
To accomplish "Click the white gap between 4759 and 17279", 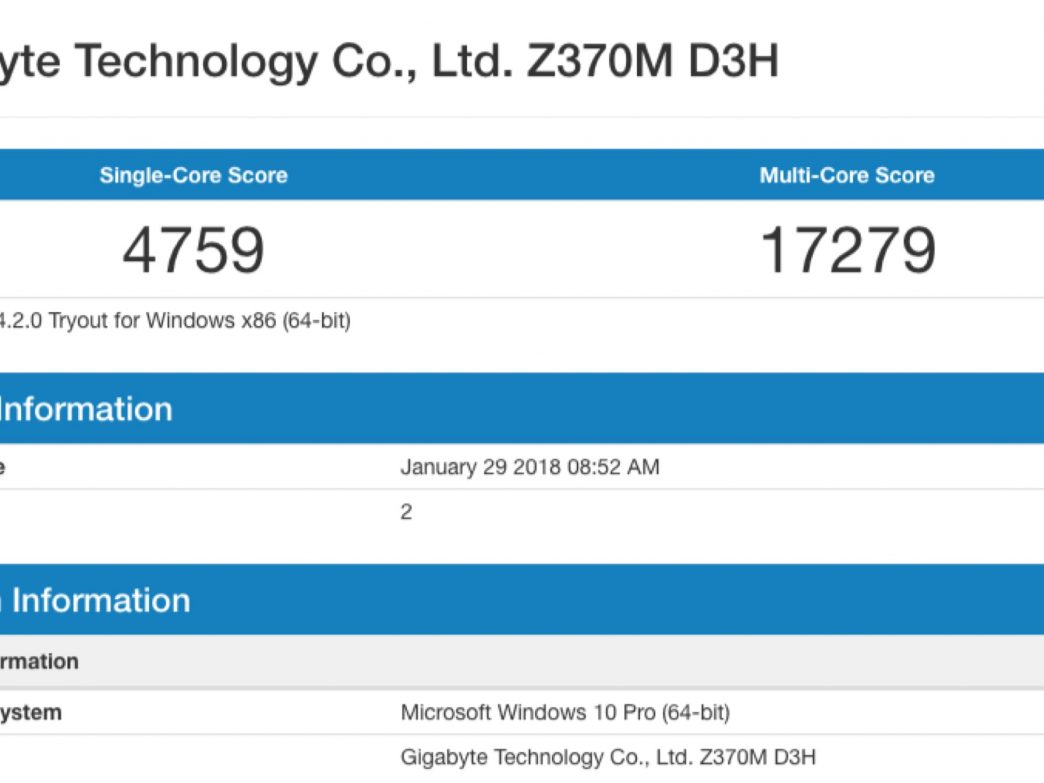I will [x=520, y=250].
